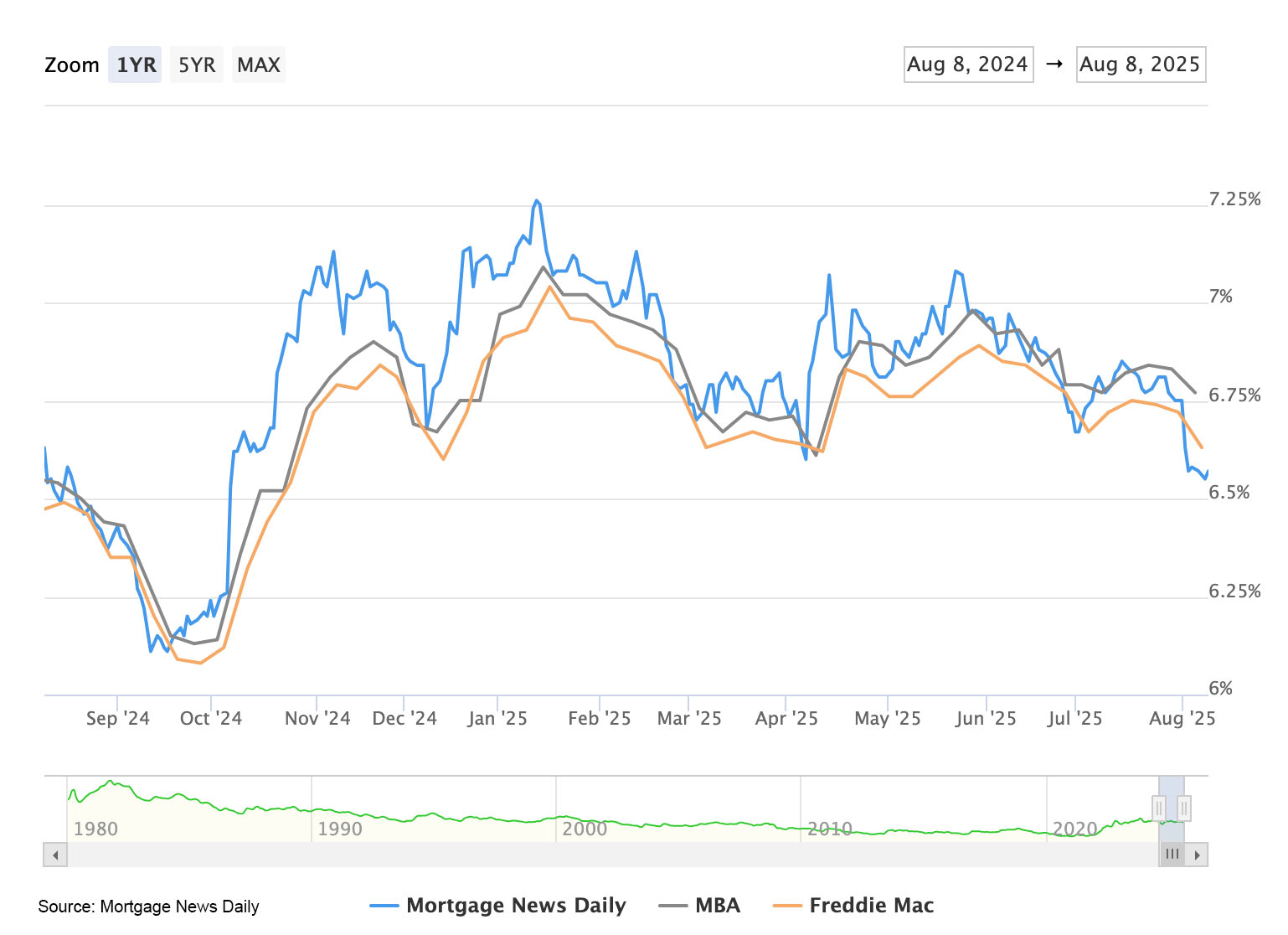Toggle Mortgage News Daily series in legend

498,906
